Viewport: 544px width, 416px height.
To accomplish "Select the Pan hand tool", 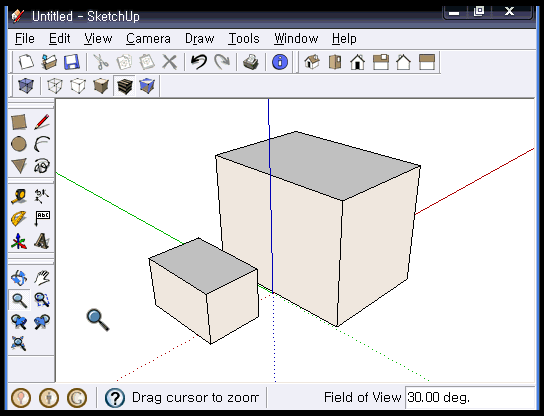I will tap(42, 278).
